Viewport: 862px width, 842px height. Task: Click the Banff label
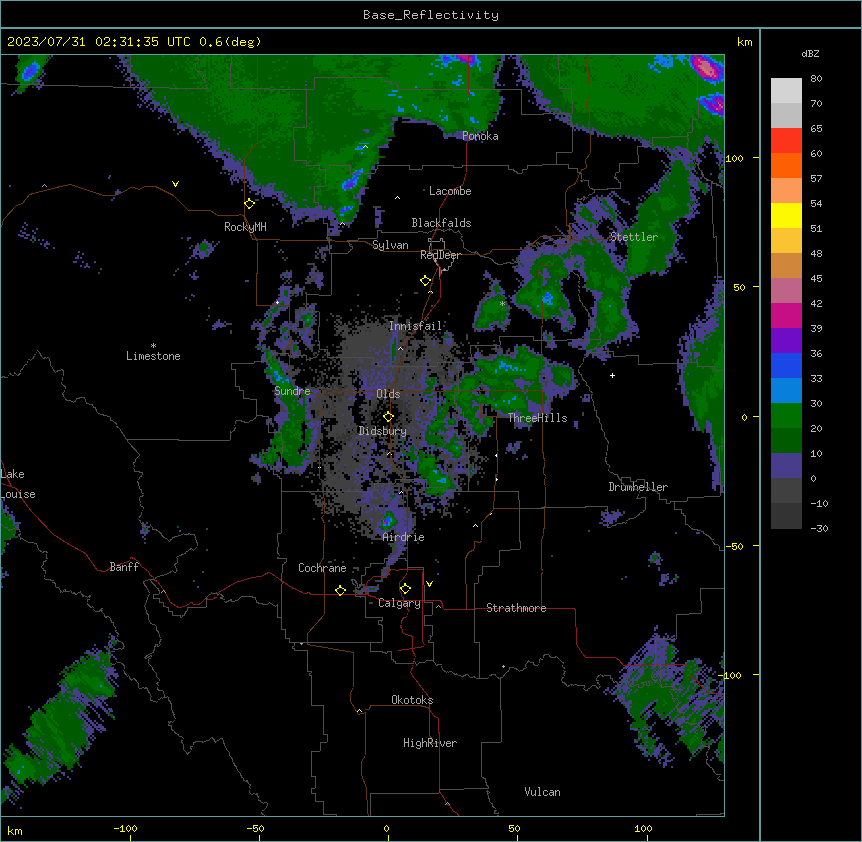tap(124, 567)
